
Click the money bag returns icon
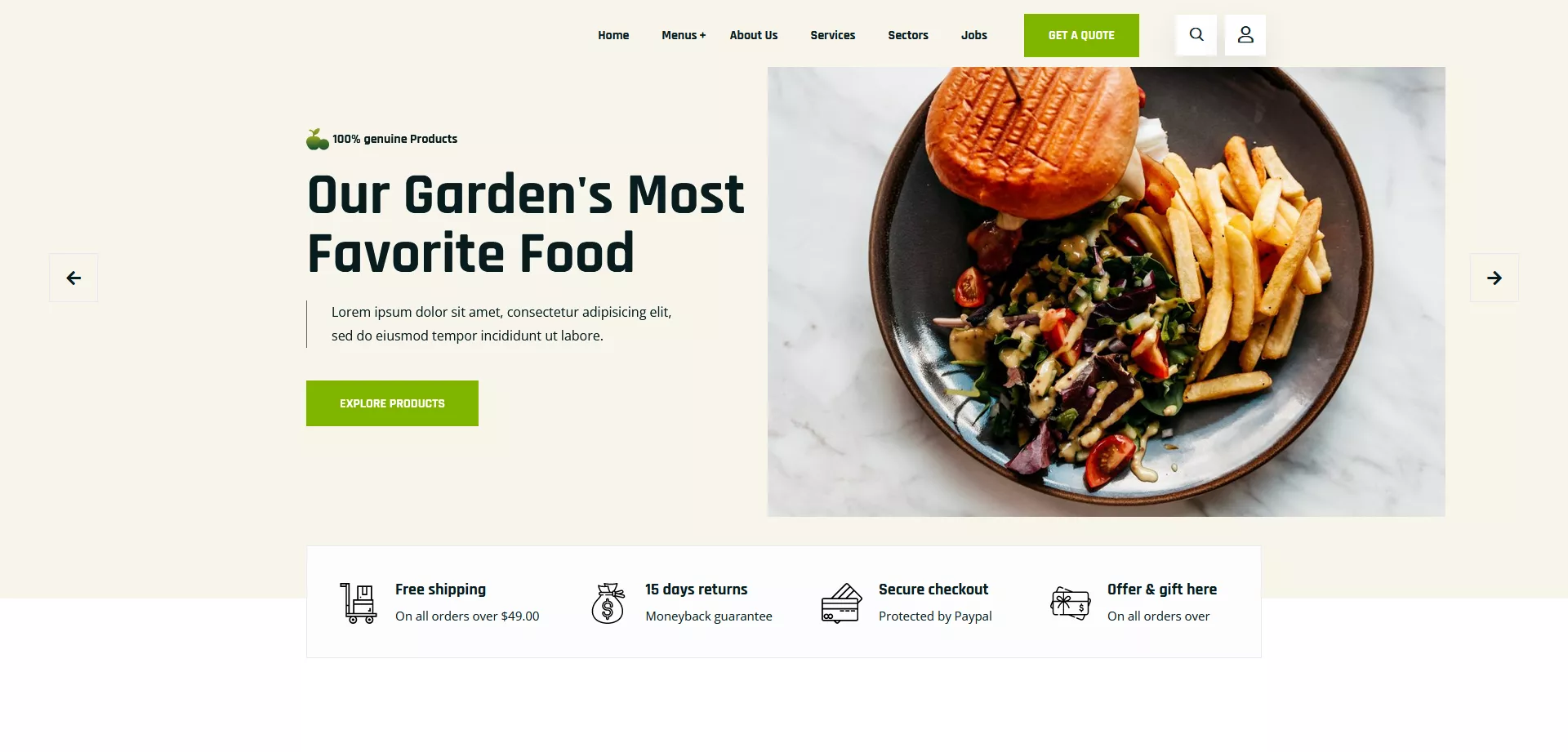pyautogui.click(x=608, y=603)
